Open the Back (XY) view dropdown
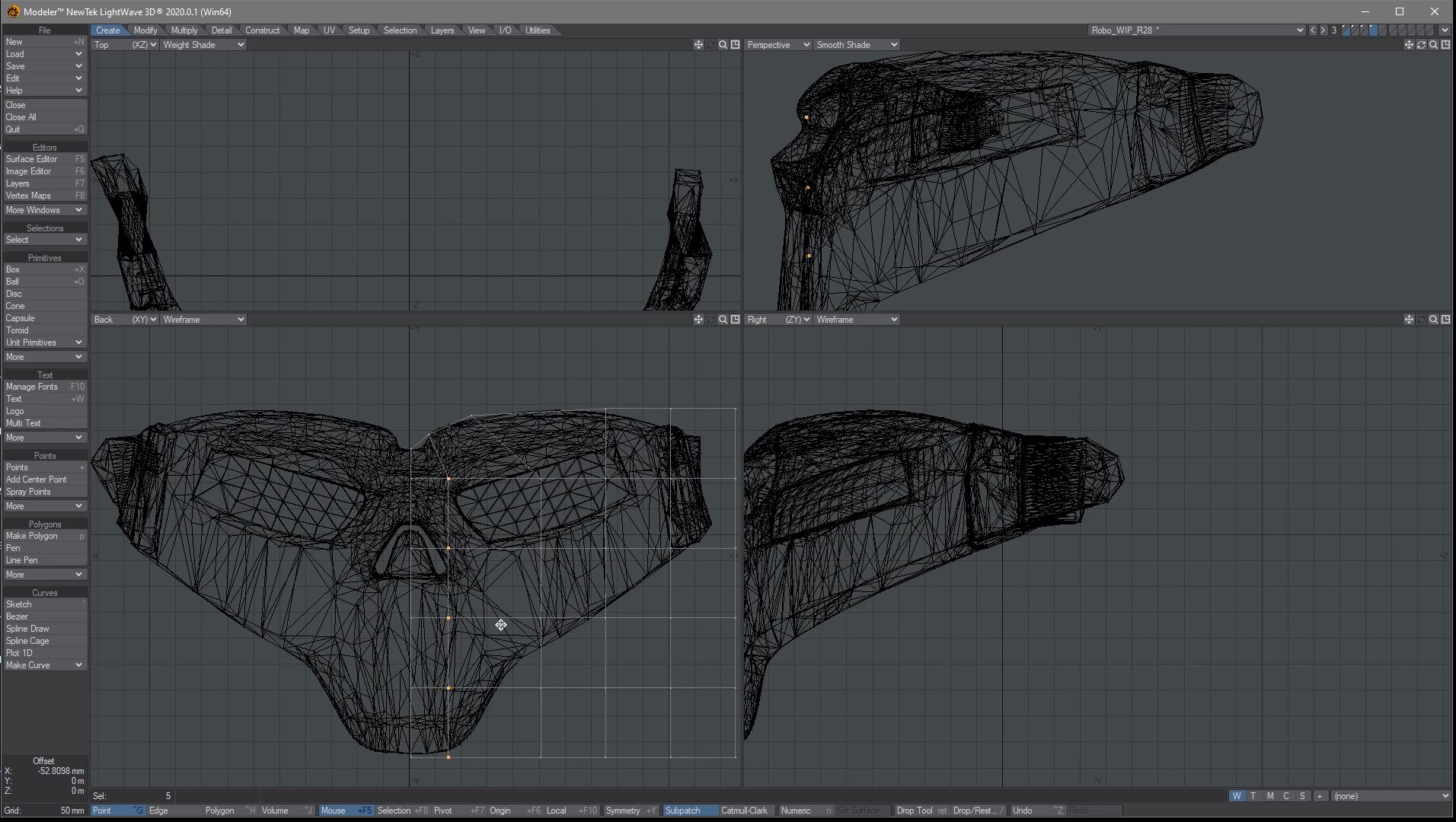 124,320
